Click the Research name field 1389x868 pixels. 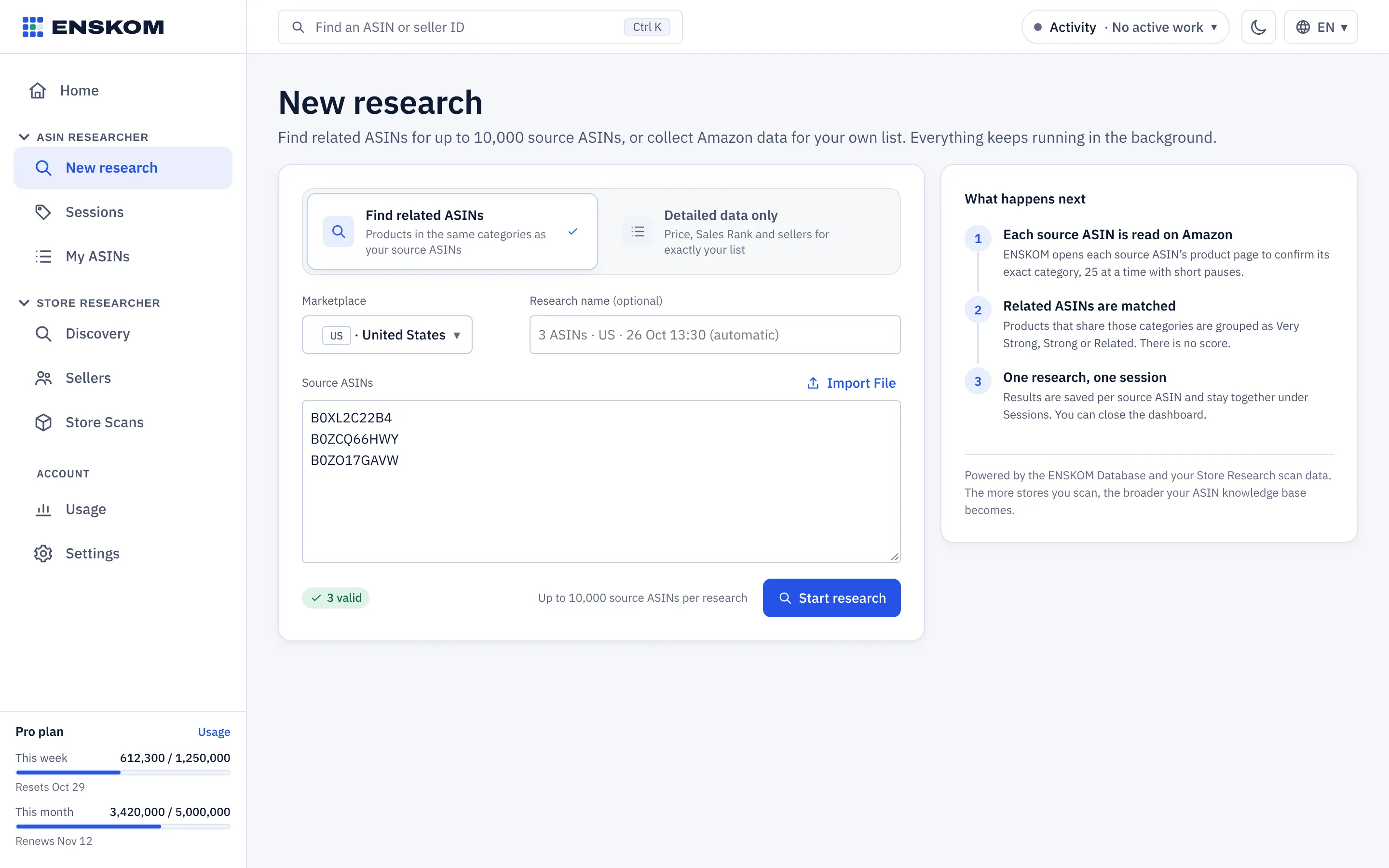pos(715,335)
